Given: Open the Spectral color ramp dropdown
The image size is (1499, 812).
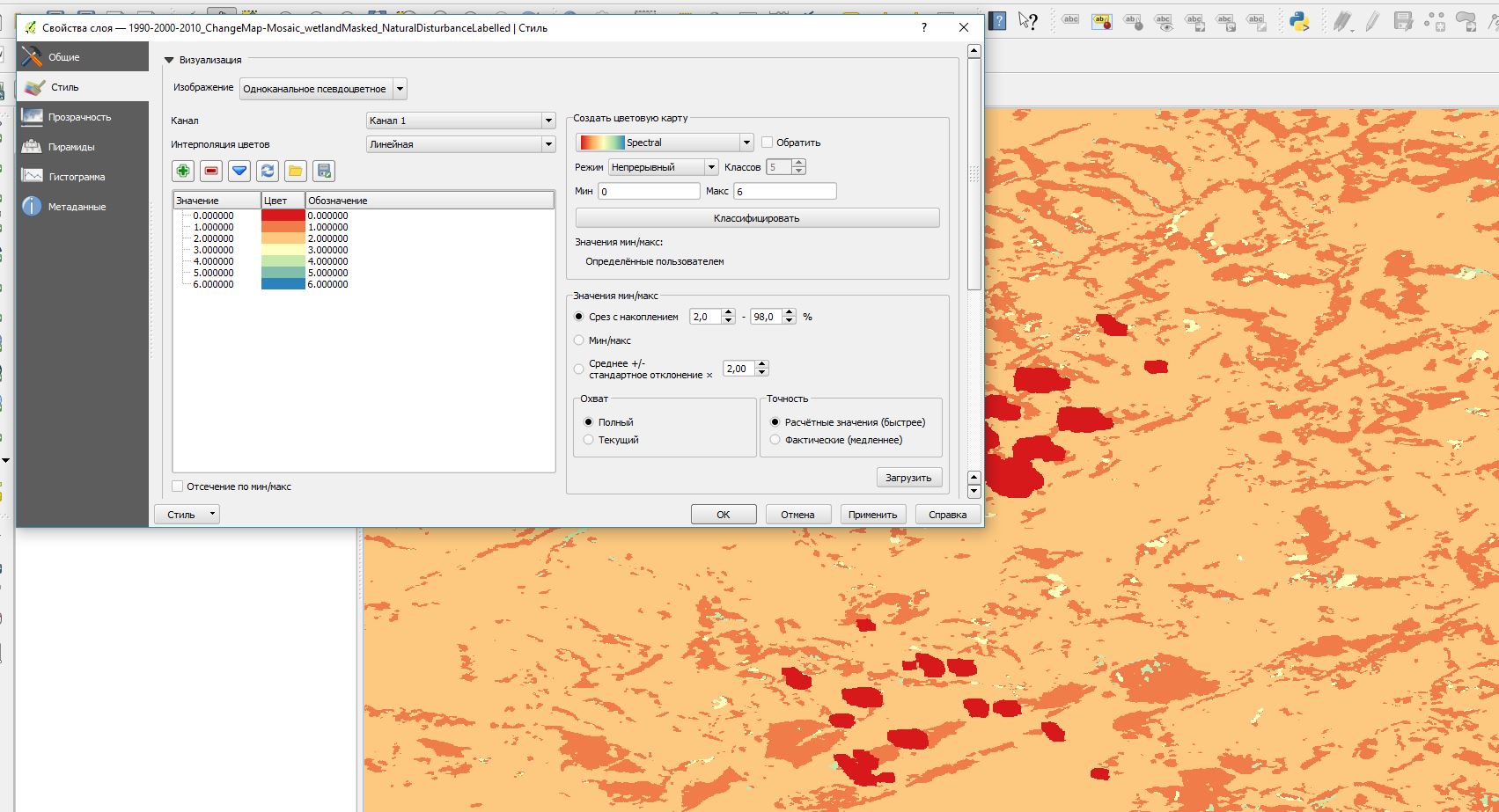Looking at the screenshot, I should pos(665,143).
